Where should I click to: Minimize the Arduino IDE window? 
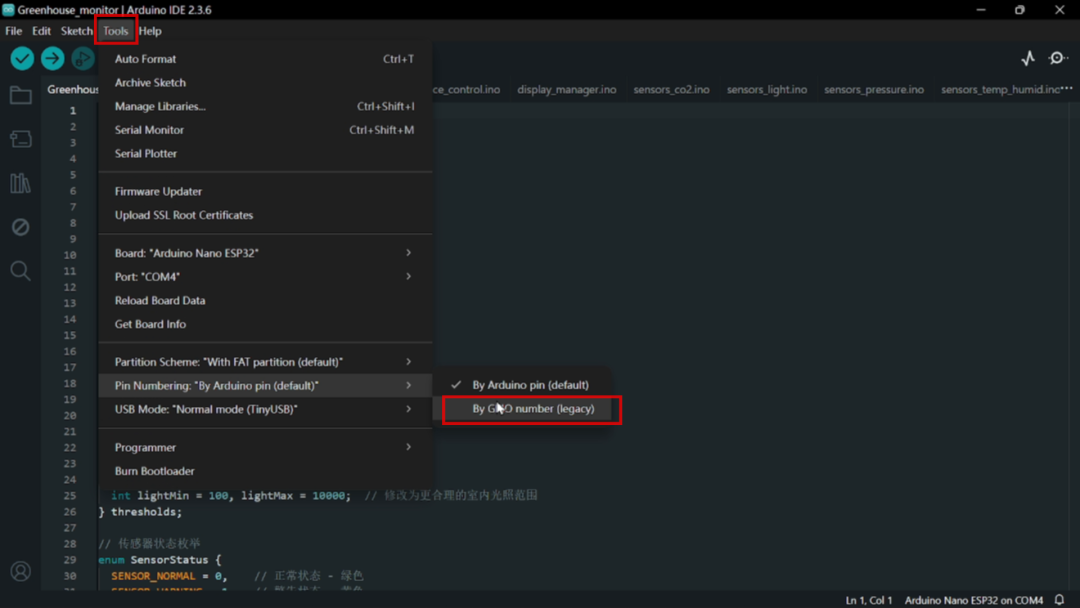[x=981, y=10]
